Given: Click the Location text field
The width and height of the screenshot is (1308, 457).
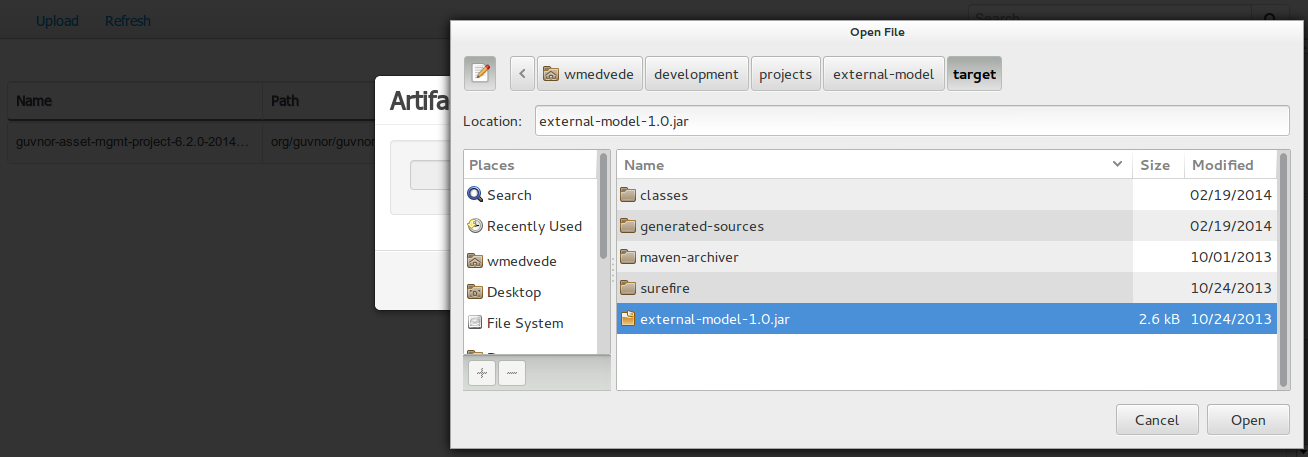Looking at the screenshot, I should tap(911, 121).
